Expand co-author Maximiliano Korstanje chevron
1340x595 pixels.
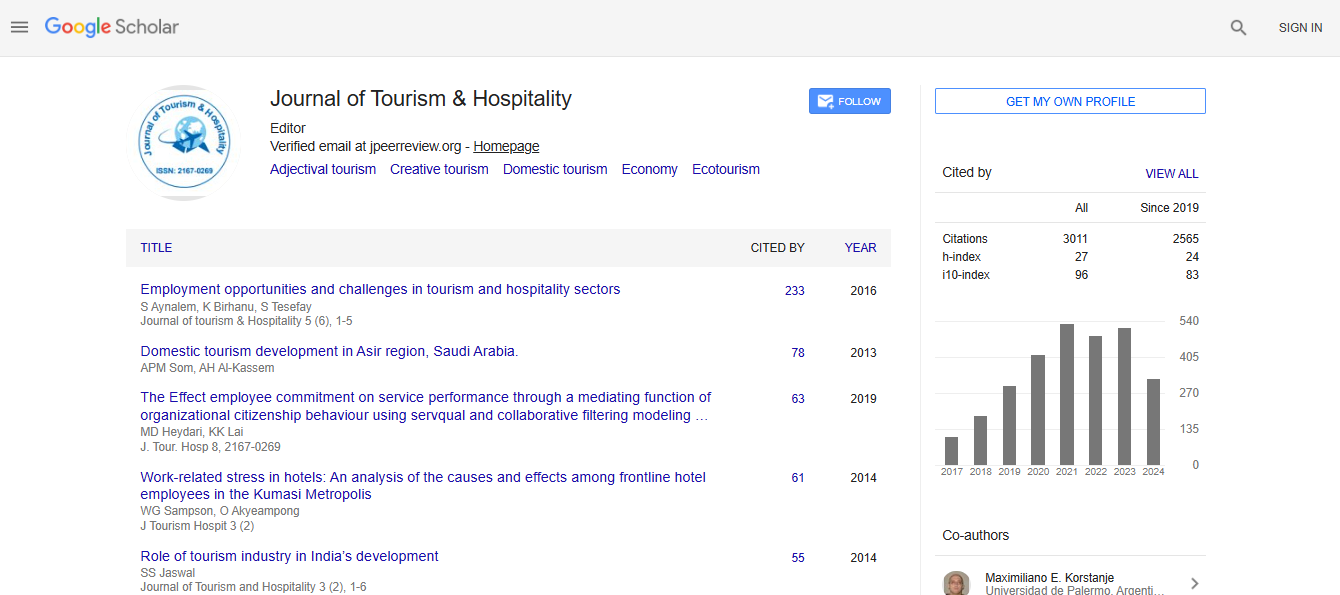click(1194, 583)
